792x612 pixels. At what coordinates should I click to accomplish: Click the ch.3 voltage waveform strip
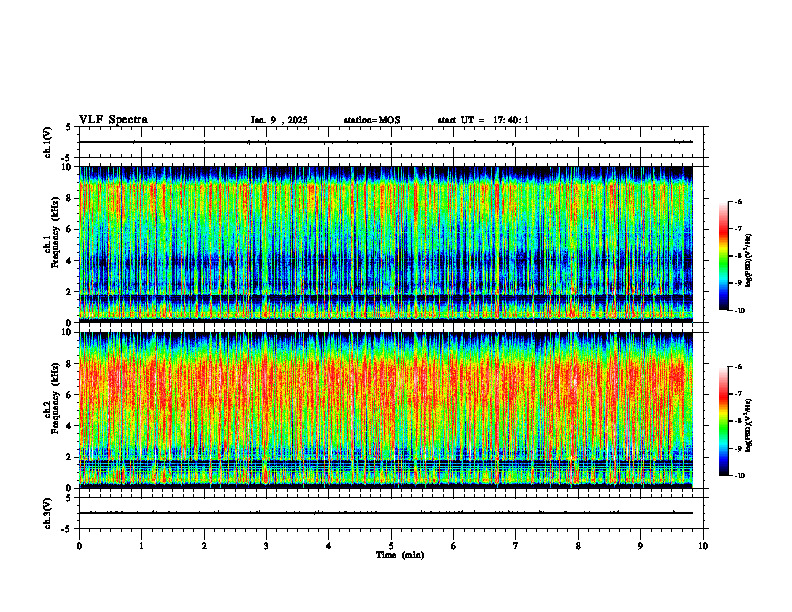click(x=391, y=513)
